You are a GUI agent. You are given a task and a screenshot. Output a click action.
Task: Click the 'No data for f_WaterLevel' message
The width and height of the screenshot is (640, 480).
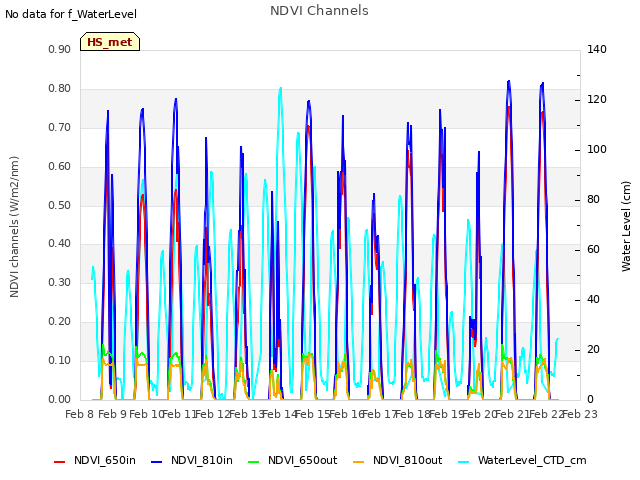click(x=71, y=14)
